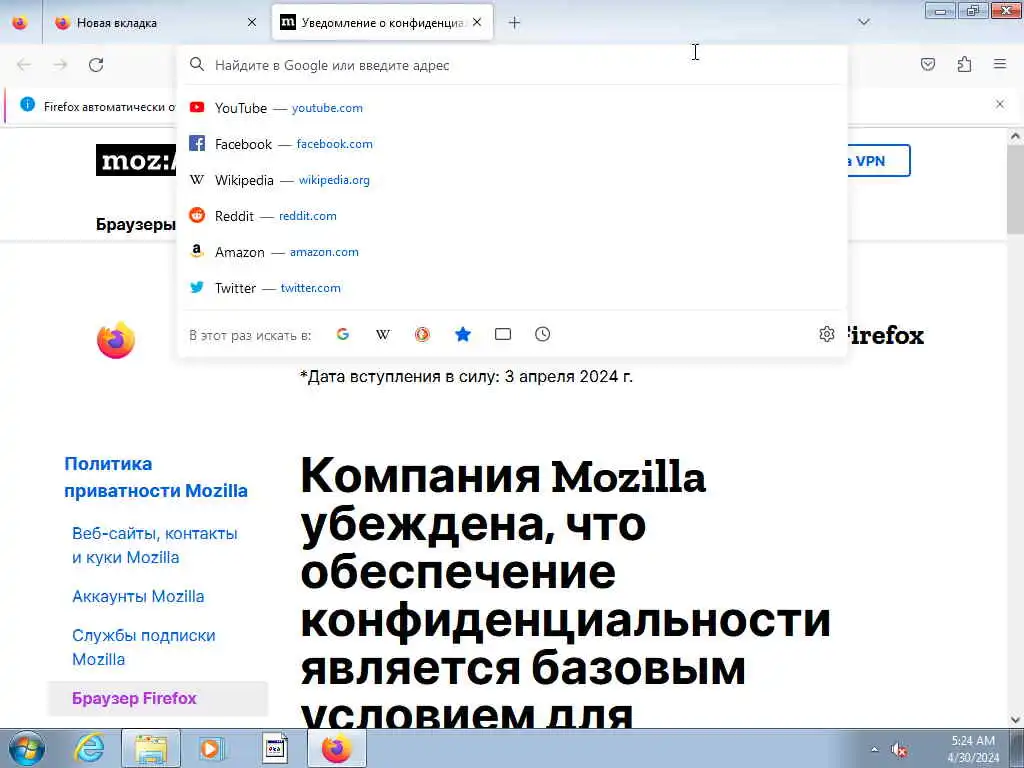Select the Уведомление о конфиденциальности tab
The height and width of the screenshot is (768, 1024).
point(382,23)
